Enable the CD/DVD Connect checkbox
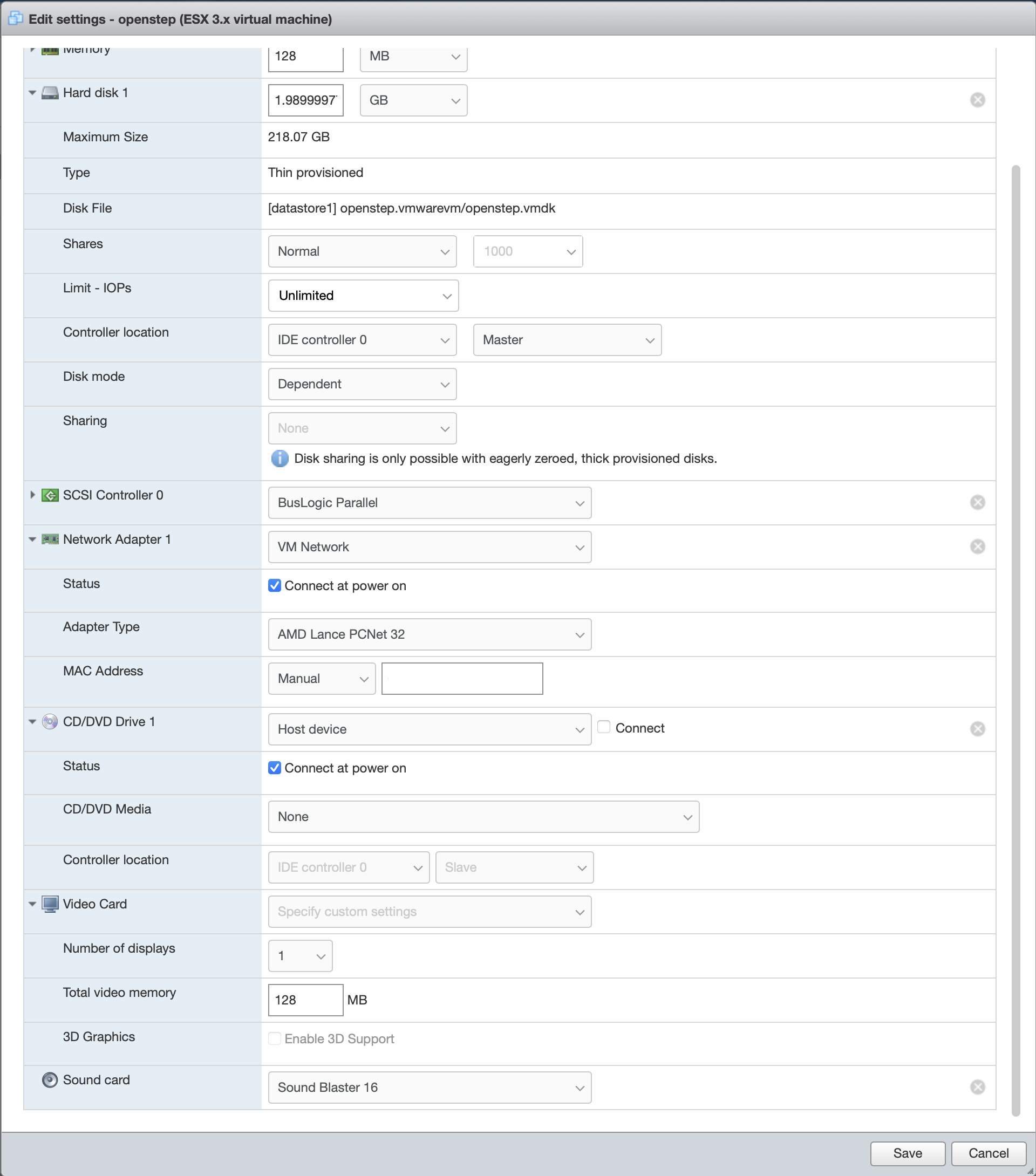1036x1176 pixels. coord(604,727)
